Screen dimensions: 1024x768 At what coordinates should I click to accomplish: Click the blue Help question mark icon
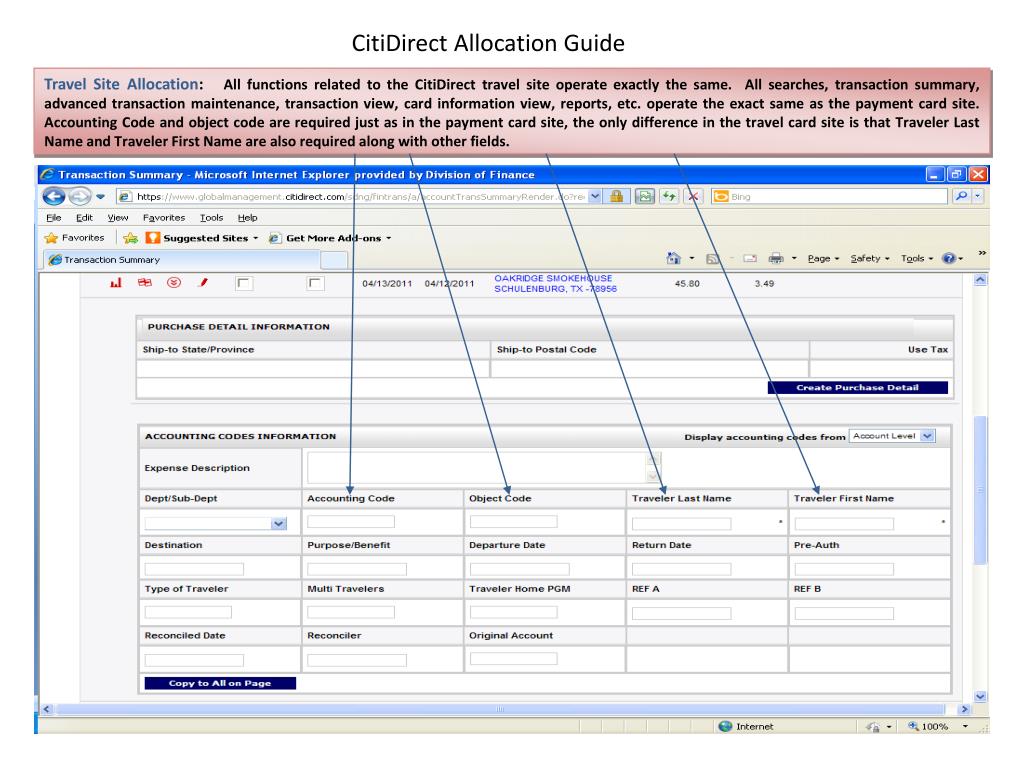pyautogui.click(x=949, y=259)
